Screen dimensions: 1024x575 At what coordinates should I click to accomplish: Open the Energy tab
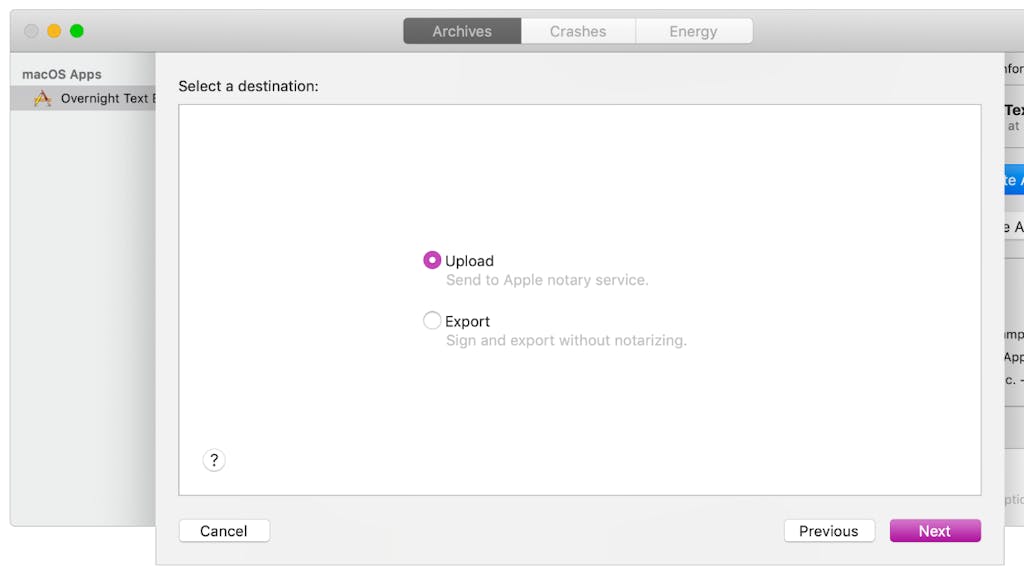694,31
